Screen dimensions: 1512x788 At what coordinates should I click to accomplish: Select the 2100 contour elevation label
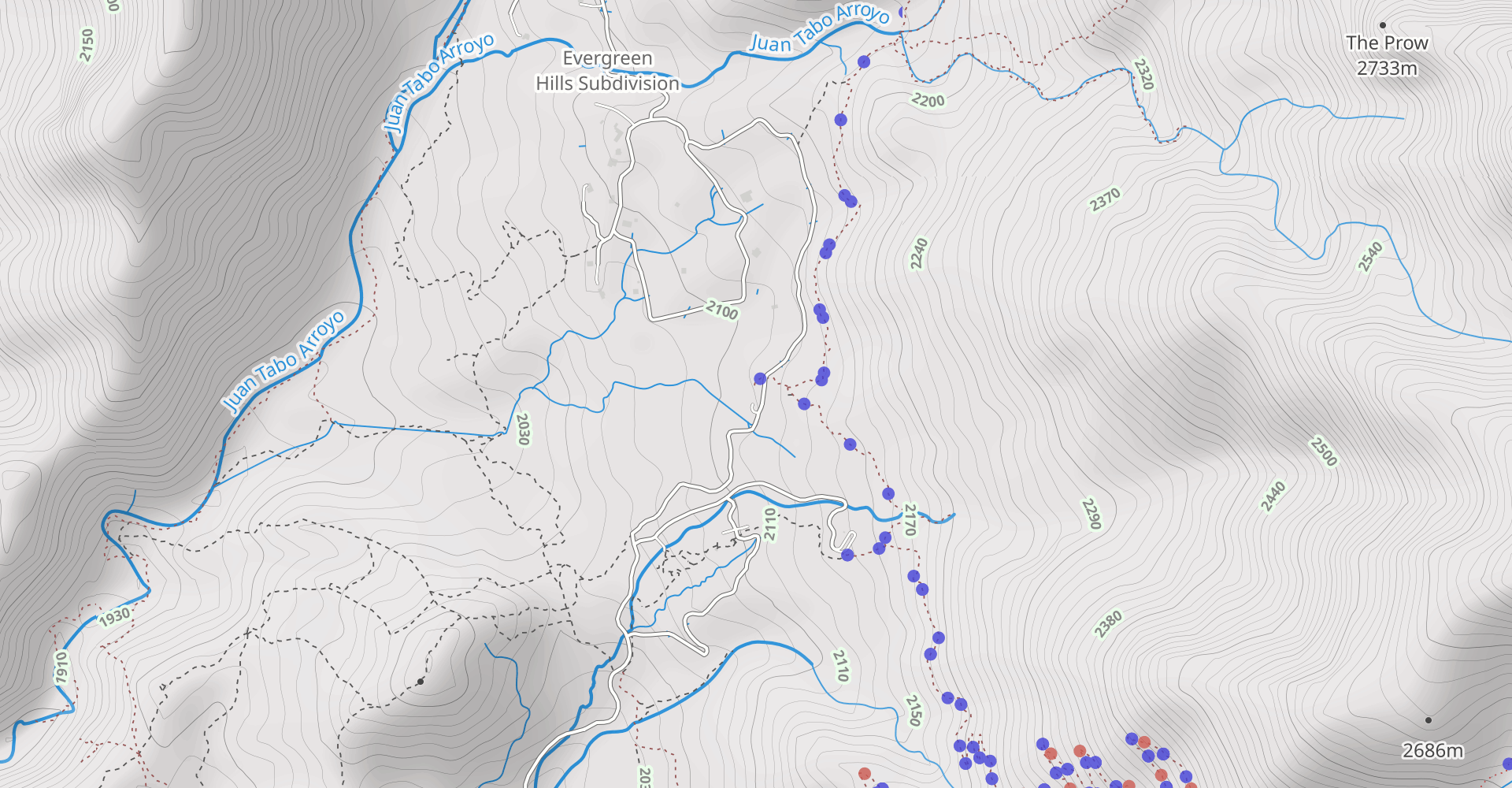coord(722,310)
